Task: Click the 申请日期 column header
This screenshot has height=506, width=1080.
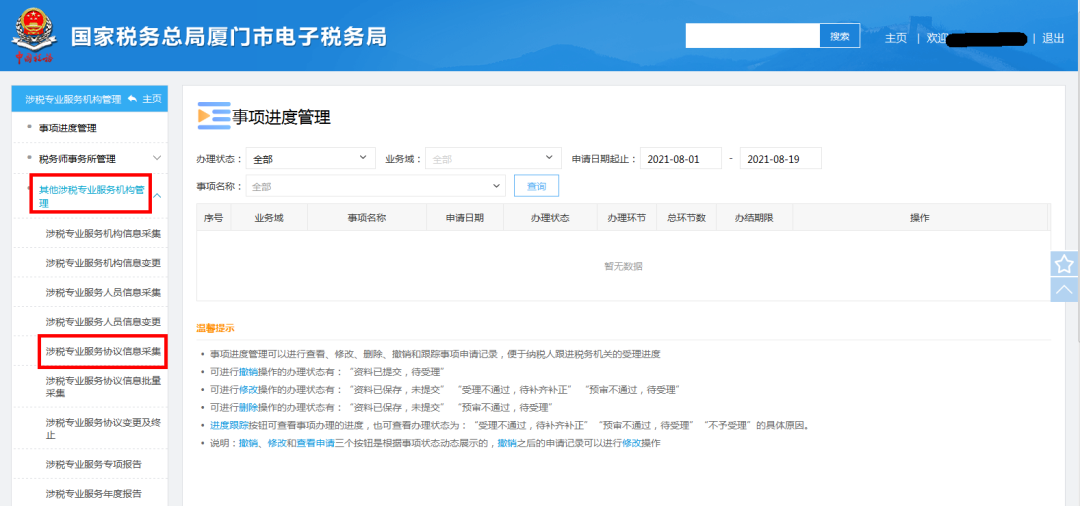Action: pyautogui.click(x=465, y=218)
